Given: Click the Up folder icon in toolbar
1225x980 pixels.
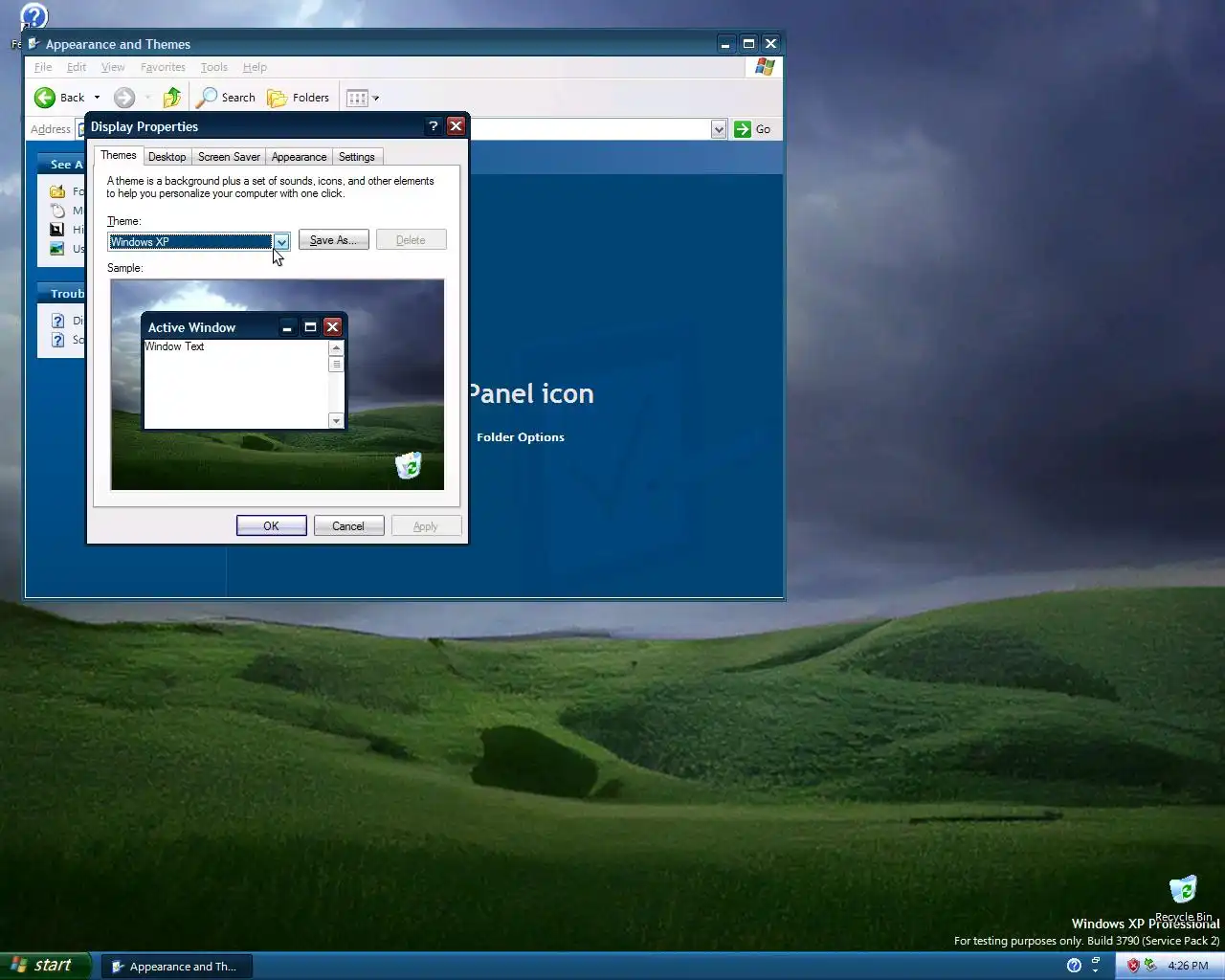Looking at the screenshot, I should click(172, 98).
